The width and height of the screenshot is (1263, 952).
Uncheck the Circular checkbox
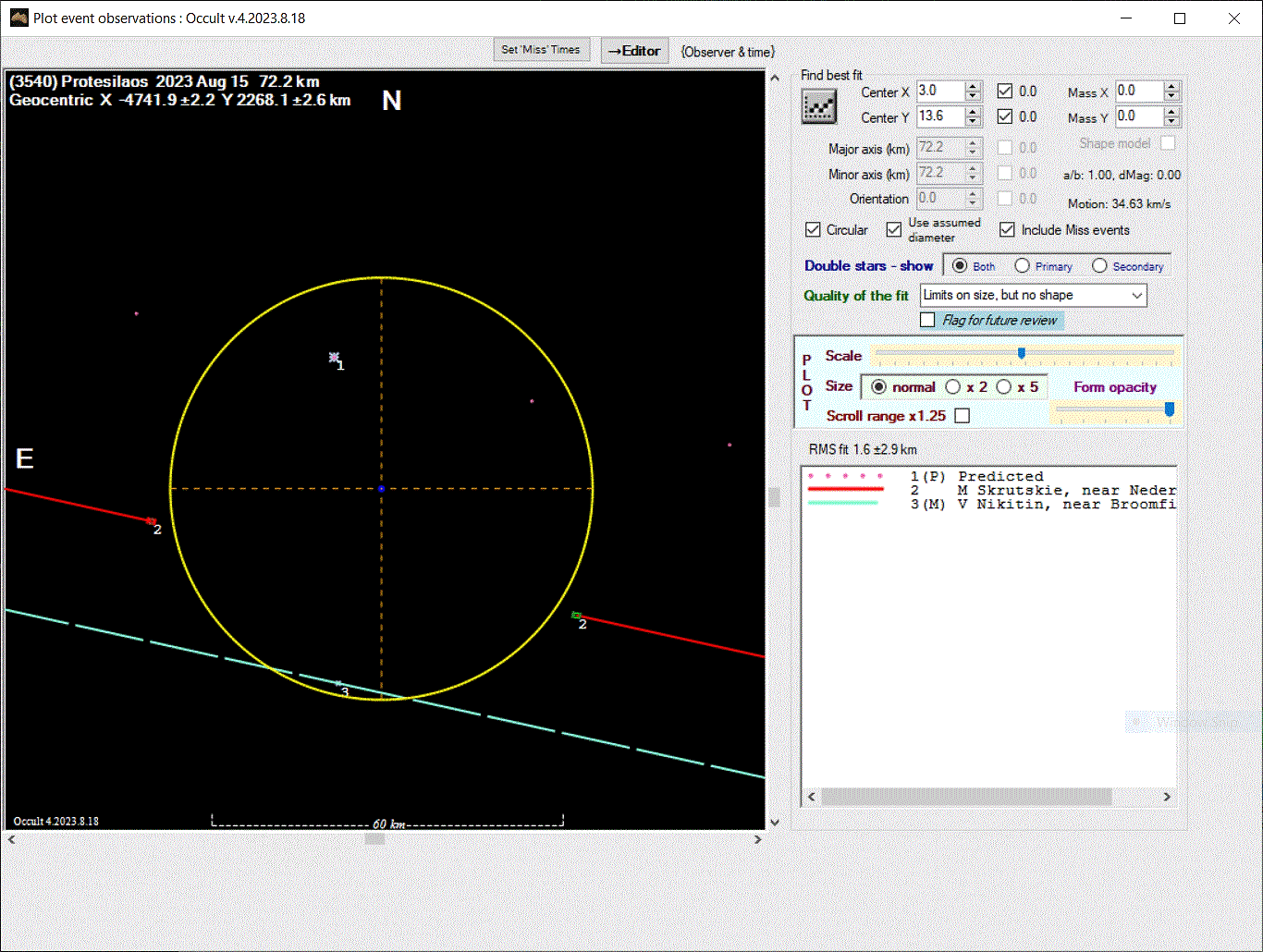tap(813, 229)
